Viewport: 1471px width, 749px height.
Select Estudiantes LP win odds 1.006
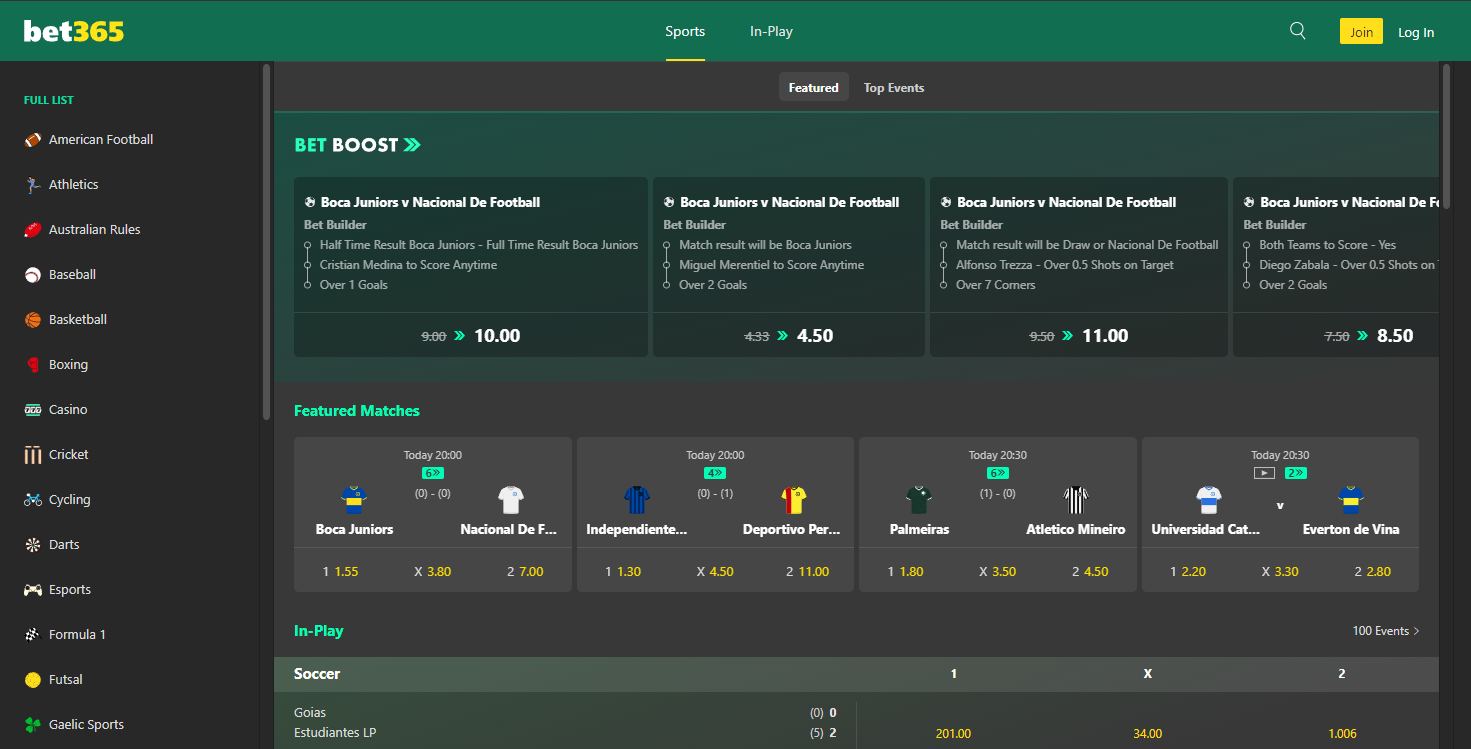[1342, 734]
